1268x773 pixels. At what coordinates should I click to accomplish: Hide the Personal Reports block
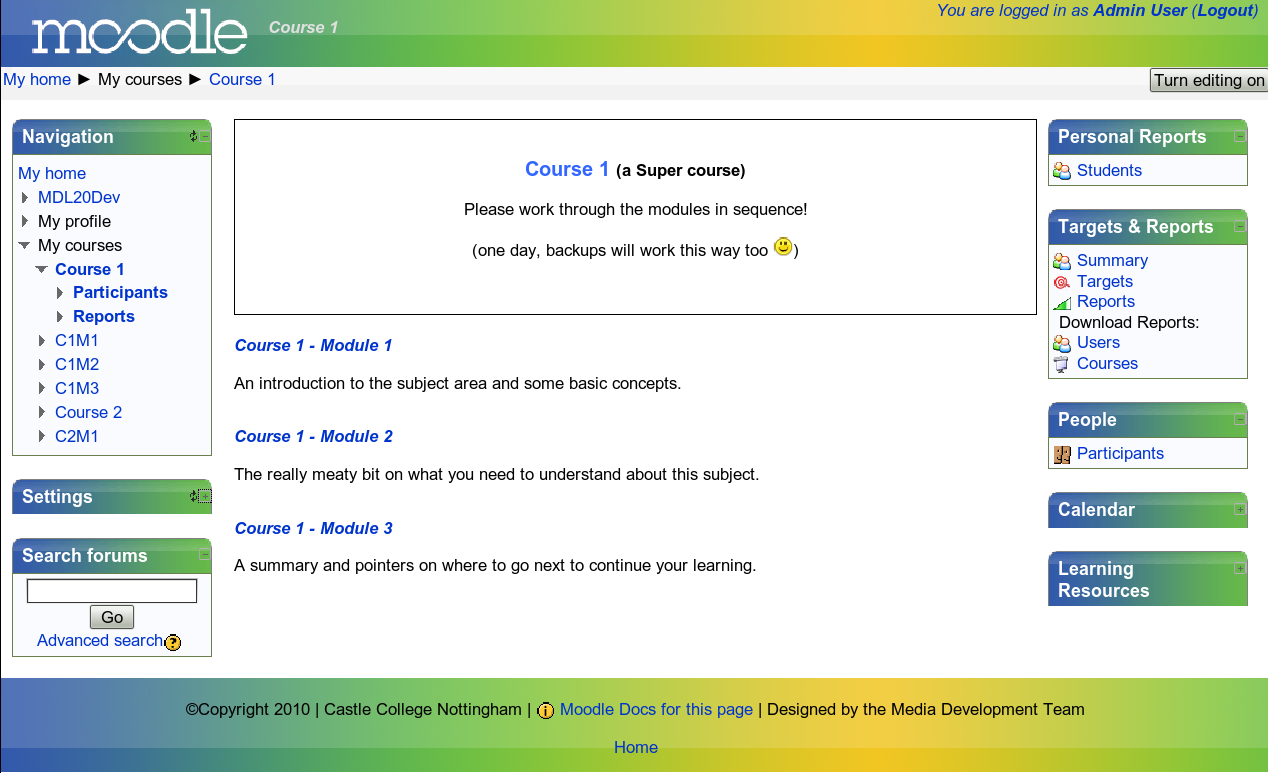(1240, 136)
